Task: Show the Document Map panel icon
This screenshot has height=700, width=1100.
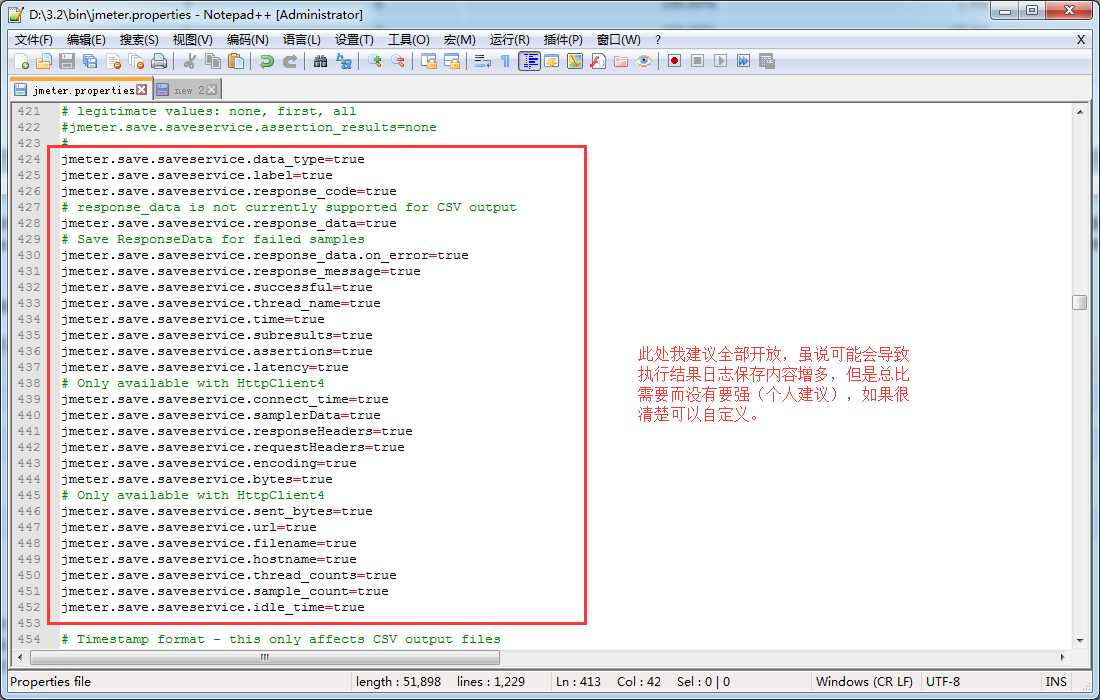Action: 575,62
